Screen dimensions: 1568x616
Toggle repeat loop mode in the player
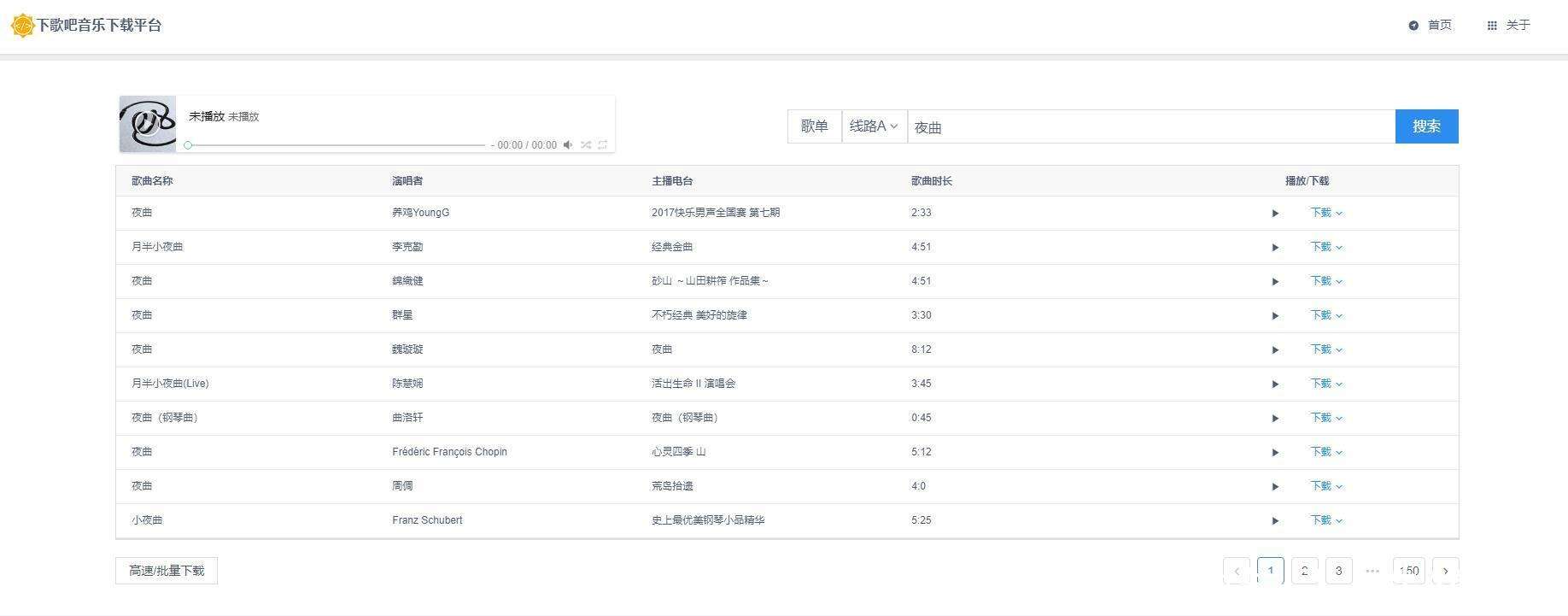603,145
